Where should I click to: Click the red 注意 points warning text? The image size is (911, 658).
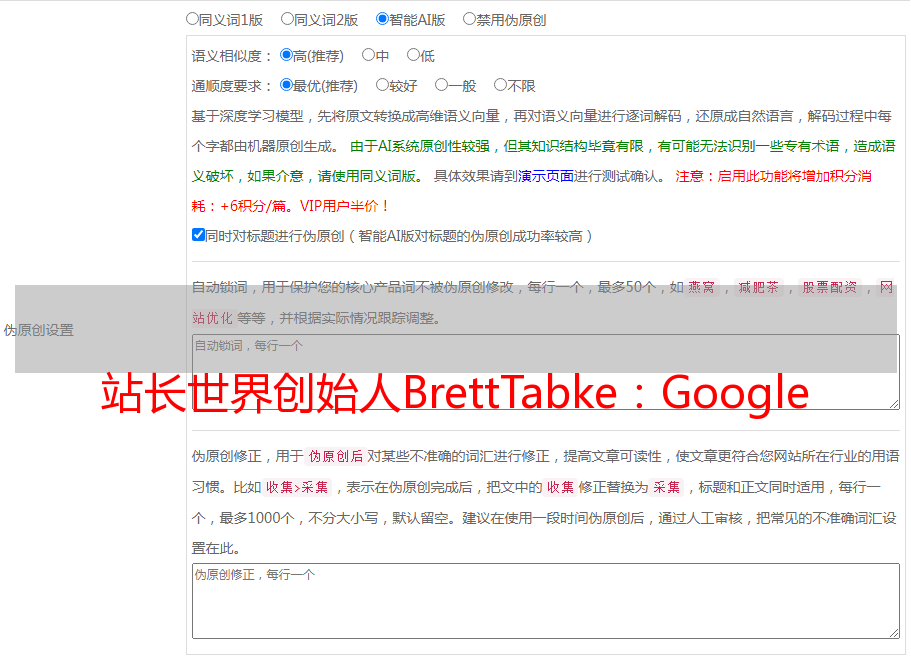[532, 191]
